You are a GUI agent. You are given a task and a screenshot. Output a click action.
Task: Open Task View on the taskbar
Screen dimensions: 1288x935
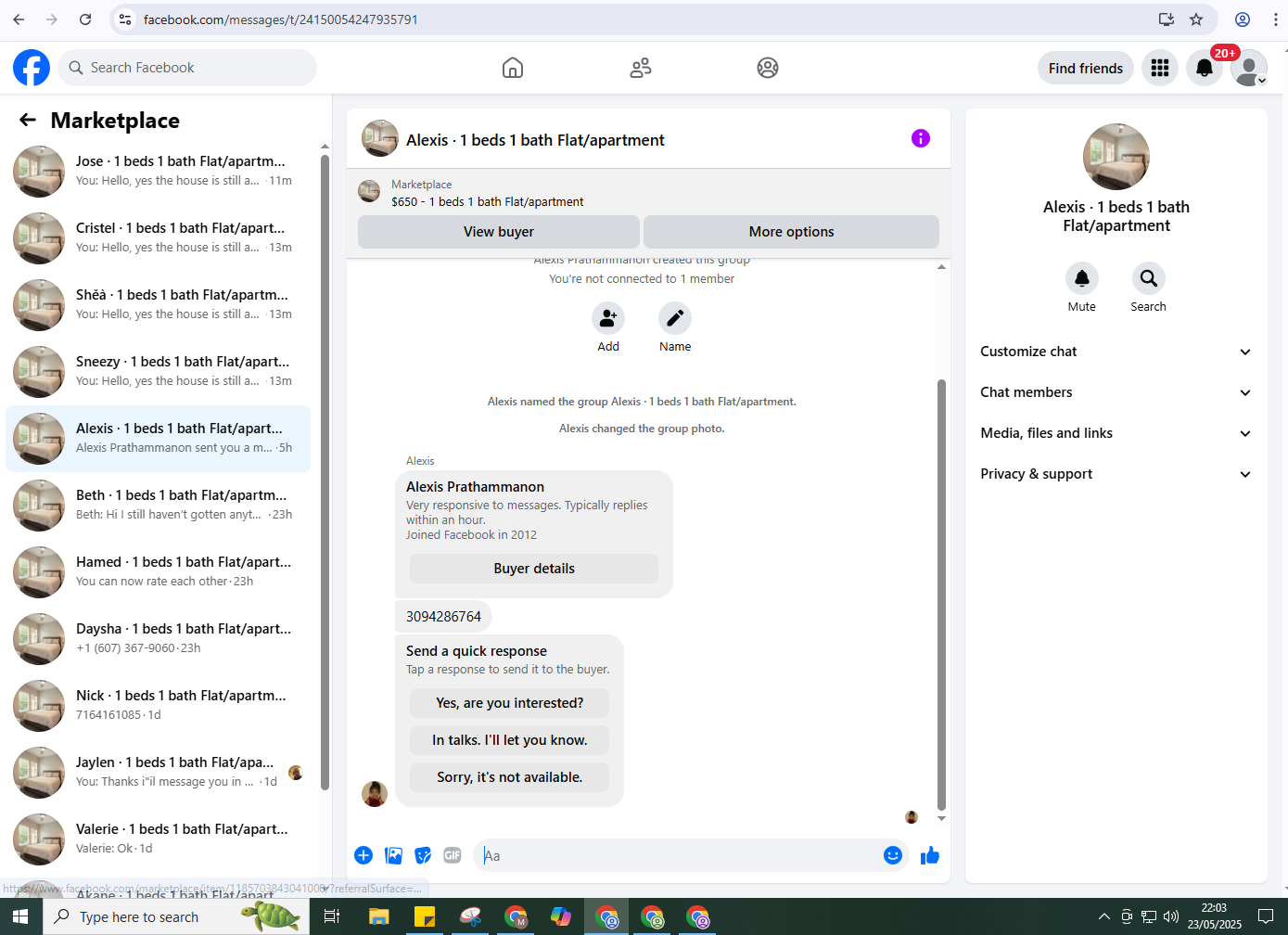click(x=331, y=916)
